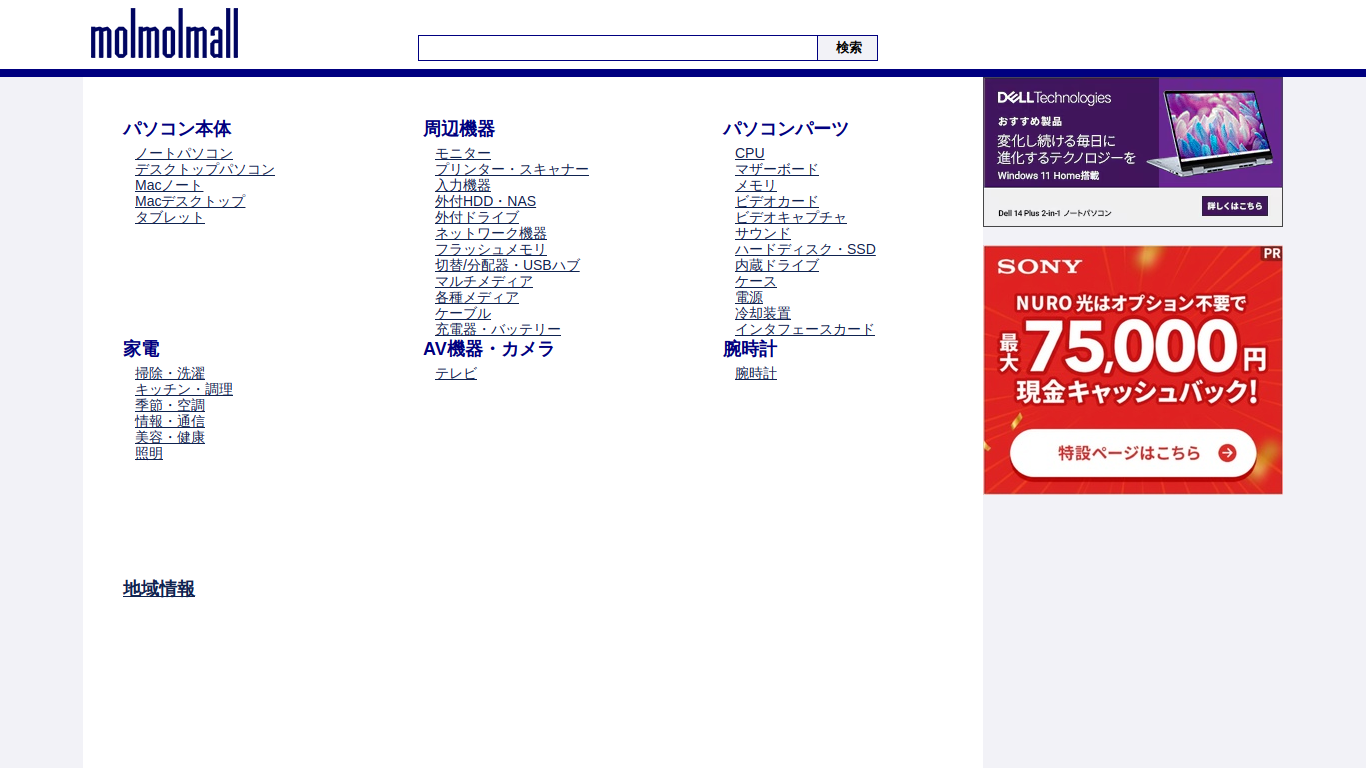
Task: Open the タブレット category
Action: [x=170, y=217]
